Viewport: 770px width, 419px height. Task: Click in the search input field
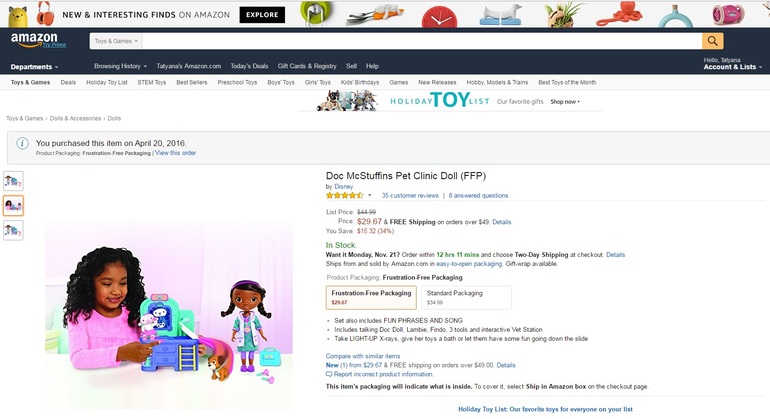pyautogui.click(x=420, y=41)
